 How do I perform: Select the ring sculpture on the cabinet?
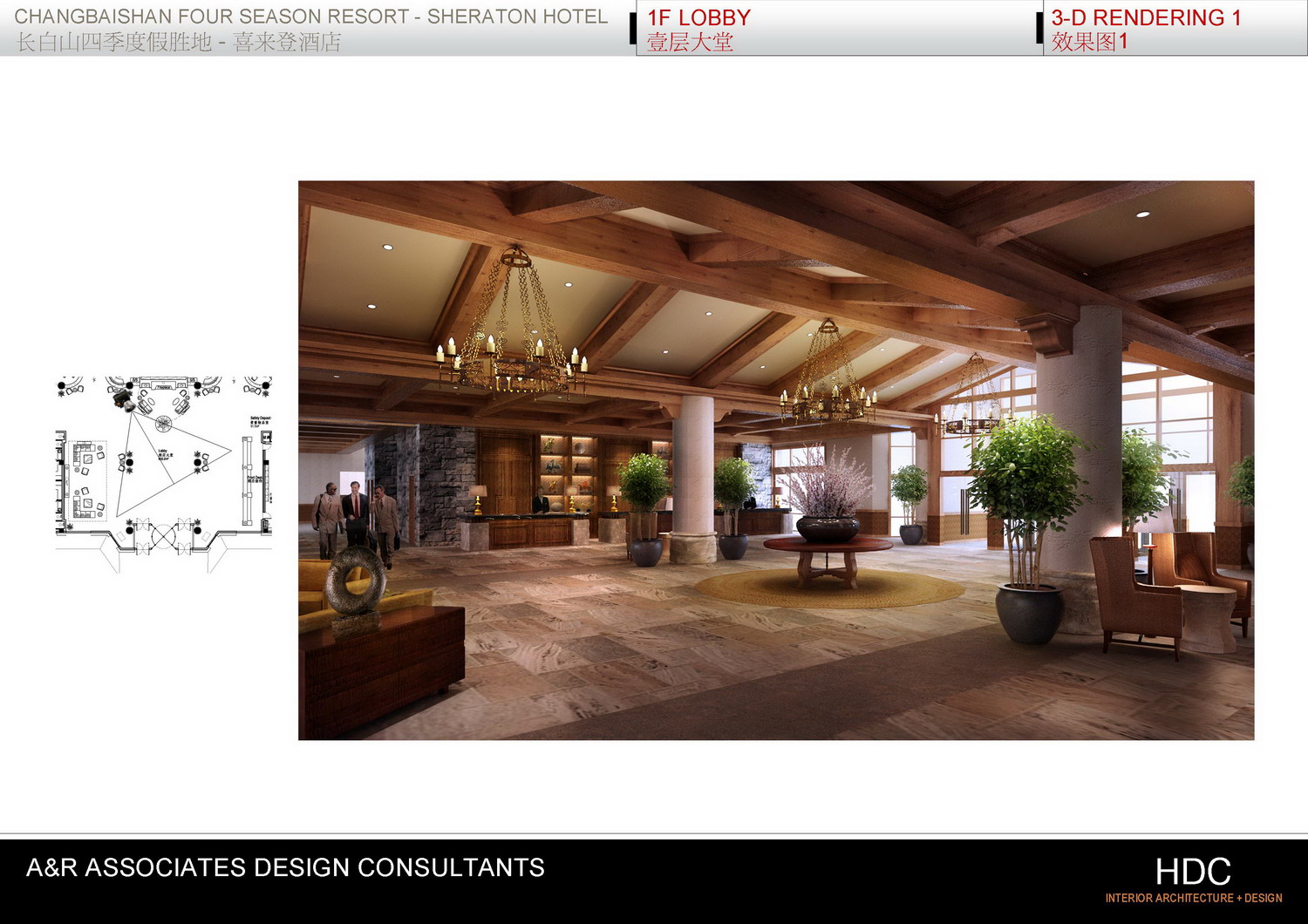point(355,582)
